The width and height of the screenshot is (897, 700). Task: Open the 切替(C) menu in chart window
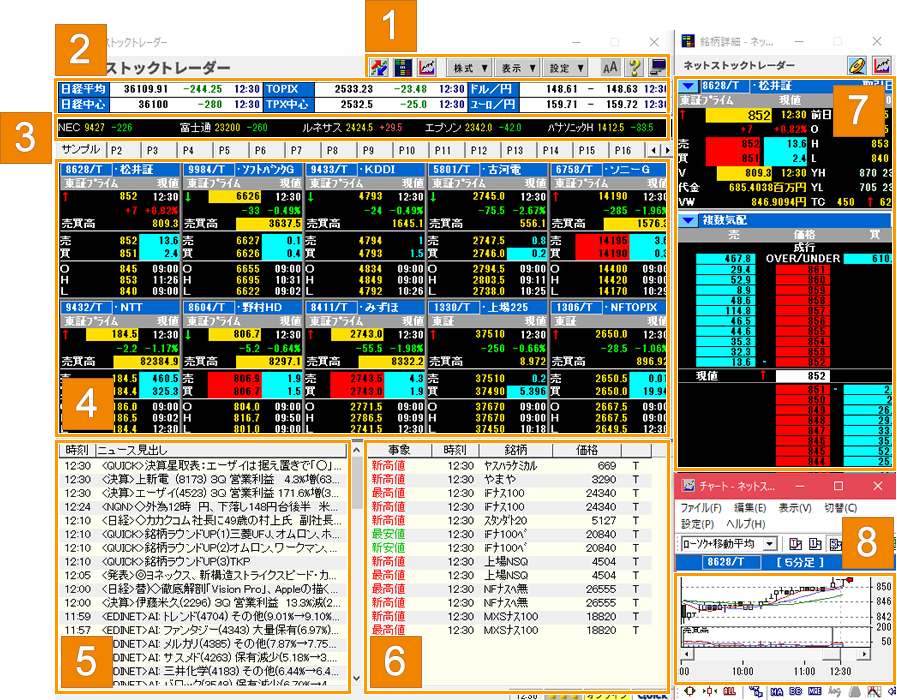(840, 508)
